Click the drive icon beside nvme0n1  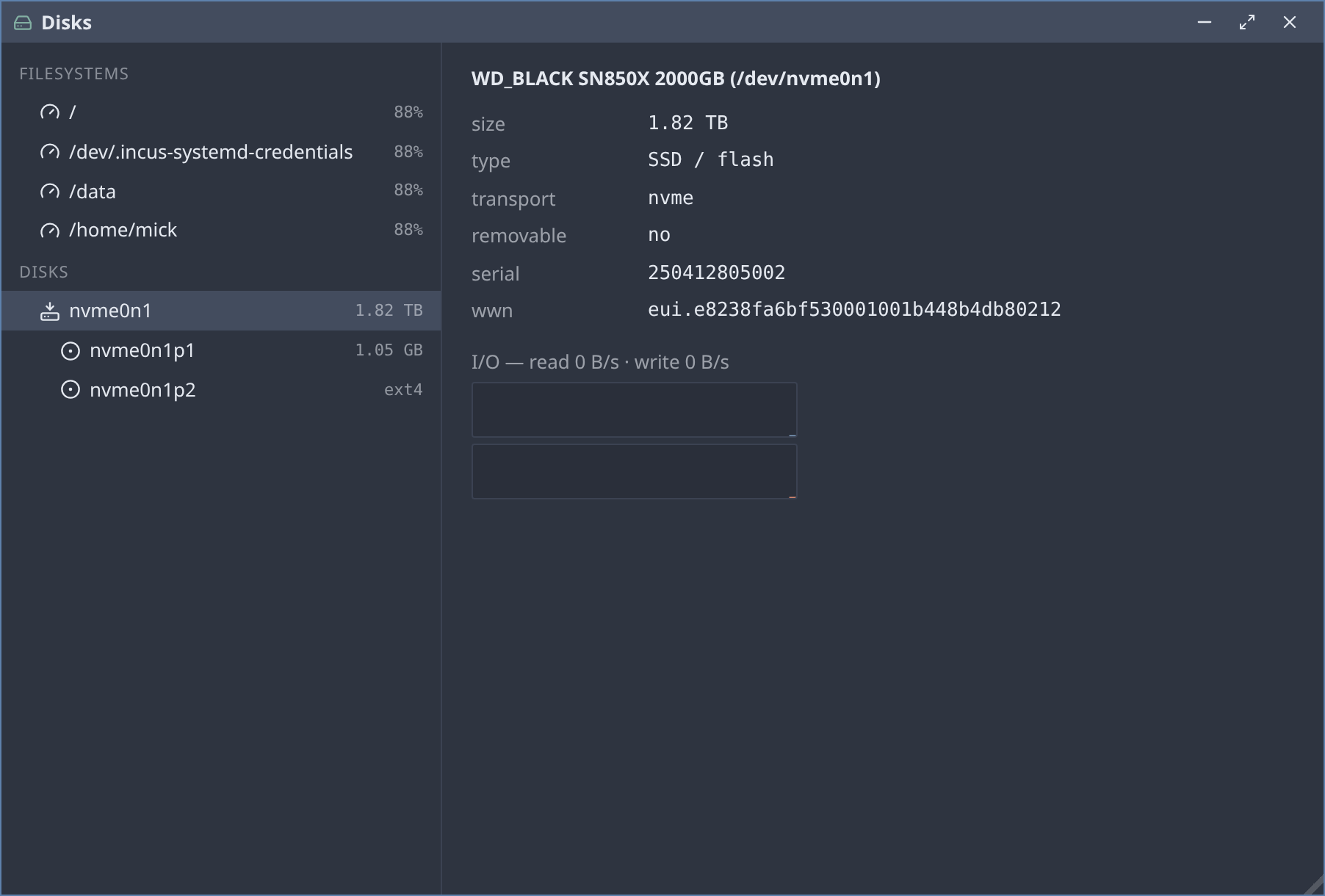point(50,311)
